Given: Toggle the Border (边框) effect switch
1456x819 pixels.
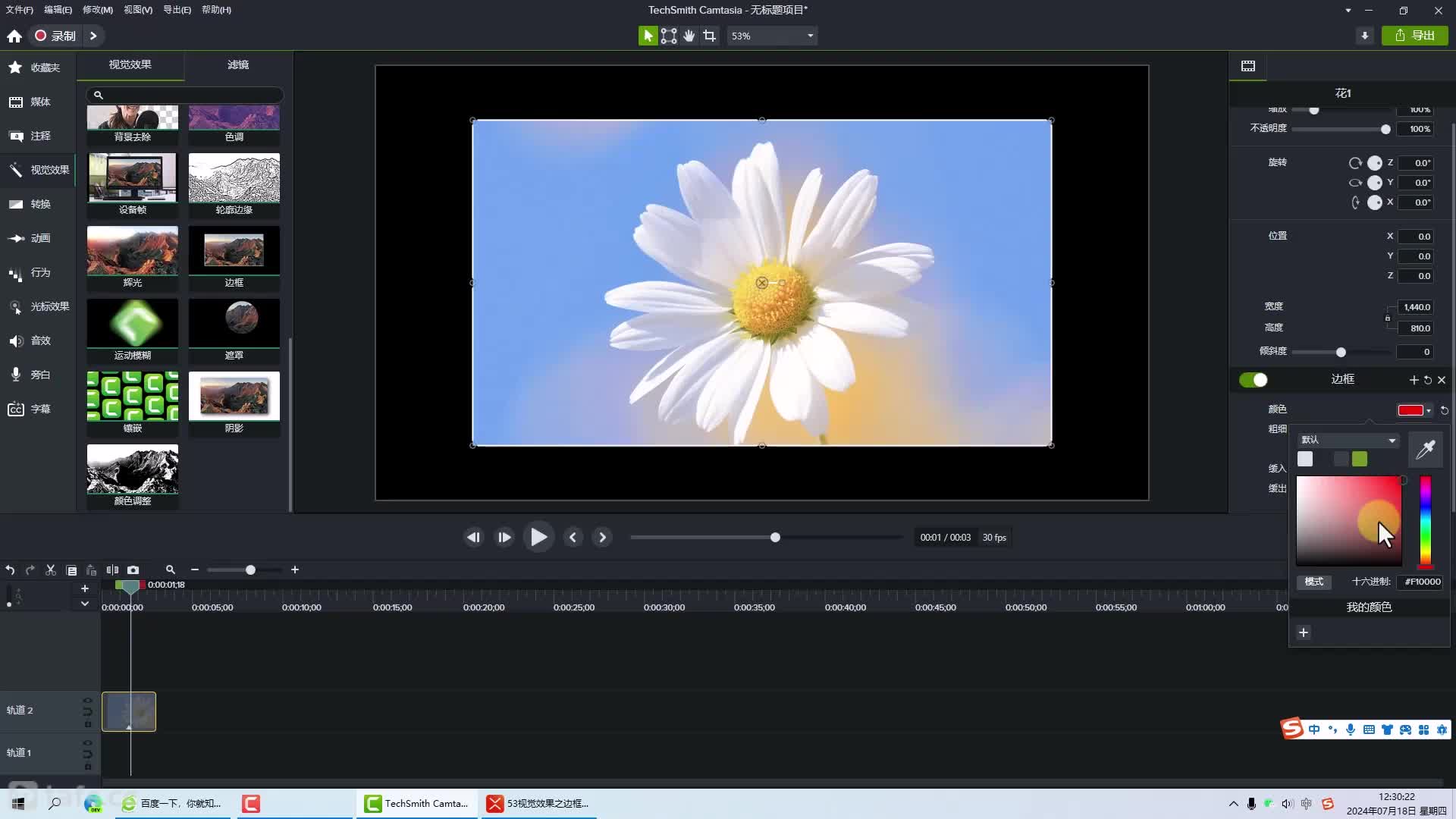Looking at the screenshot, I should coord(1254,380).
